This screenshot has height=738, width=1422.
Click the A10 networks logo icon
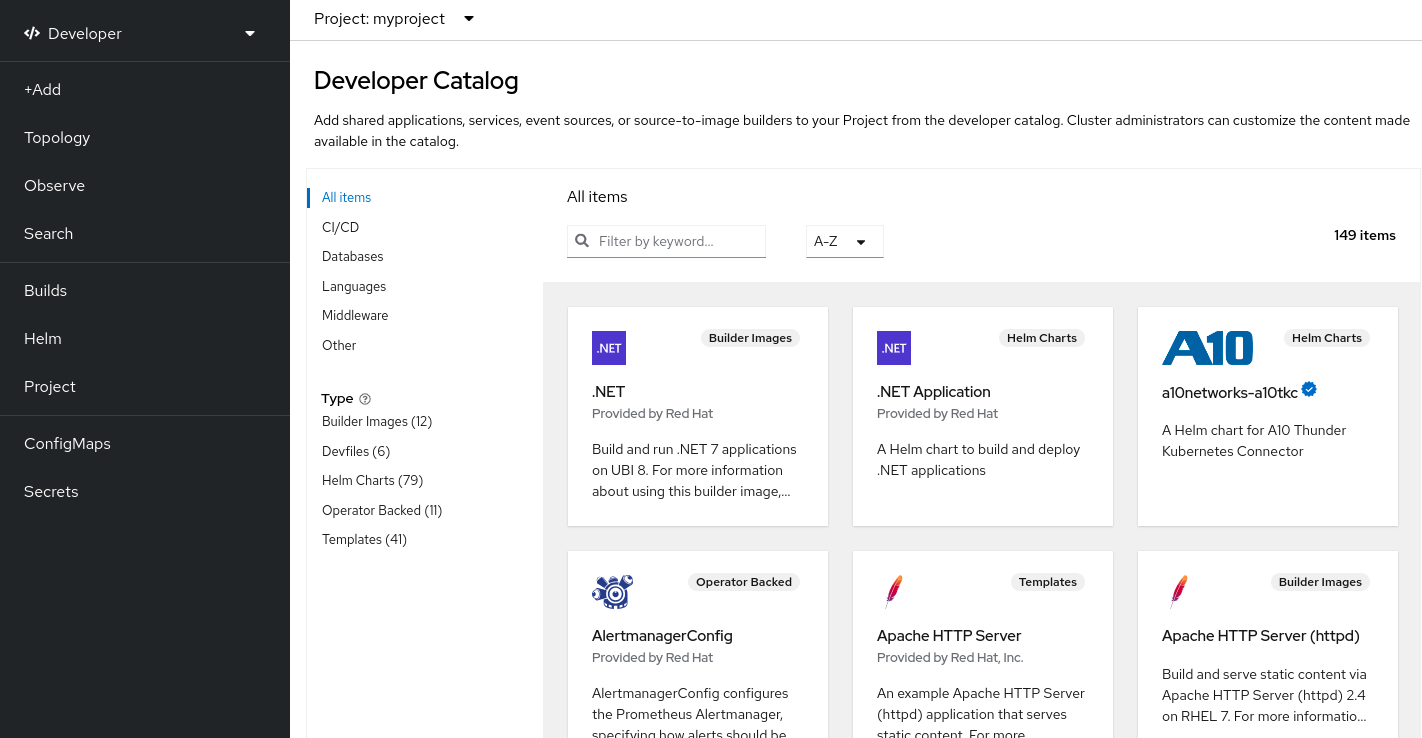(1207, 348)
